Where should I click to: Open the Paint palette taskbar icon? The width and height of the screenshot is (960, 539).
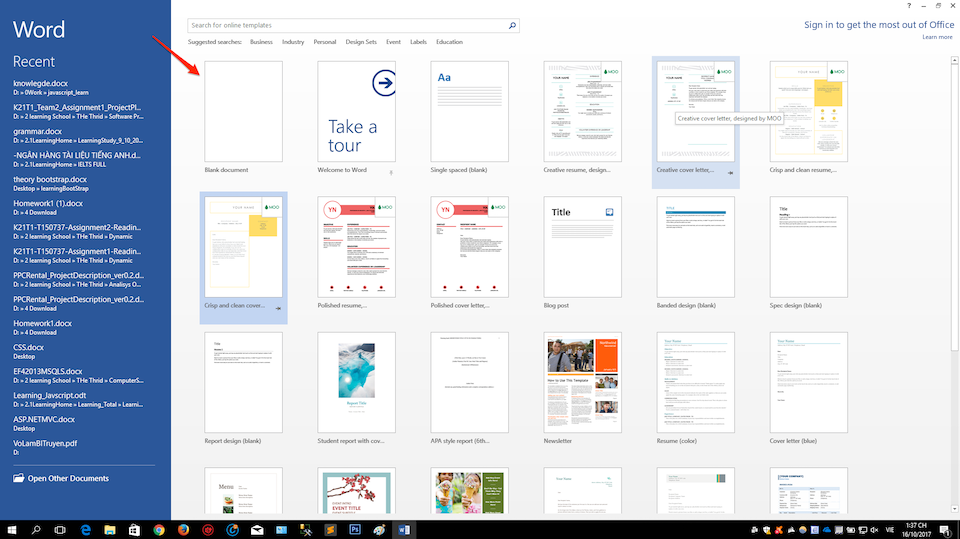click(379, 530)
